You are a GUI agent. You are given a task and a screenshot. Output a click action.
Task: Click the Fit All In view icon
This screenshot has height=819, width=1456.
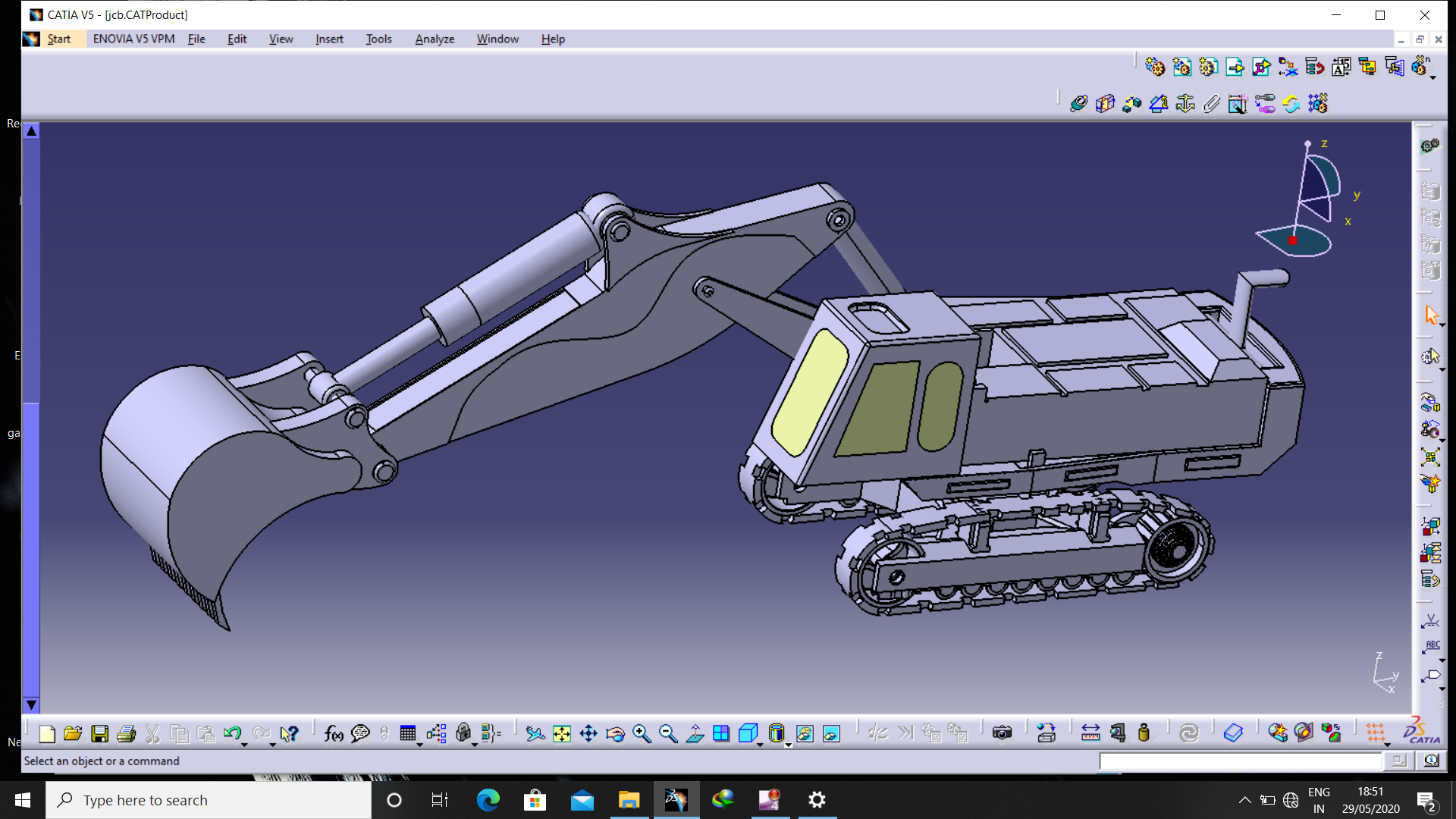pos(562,733)
